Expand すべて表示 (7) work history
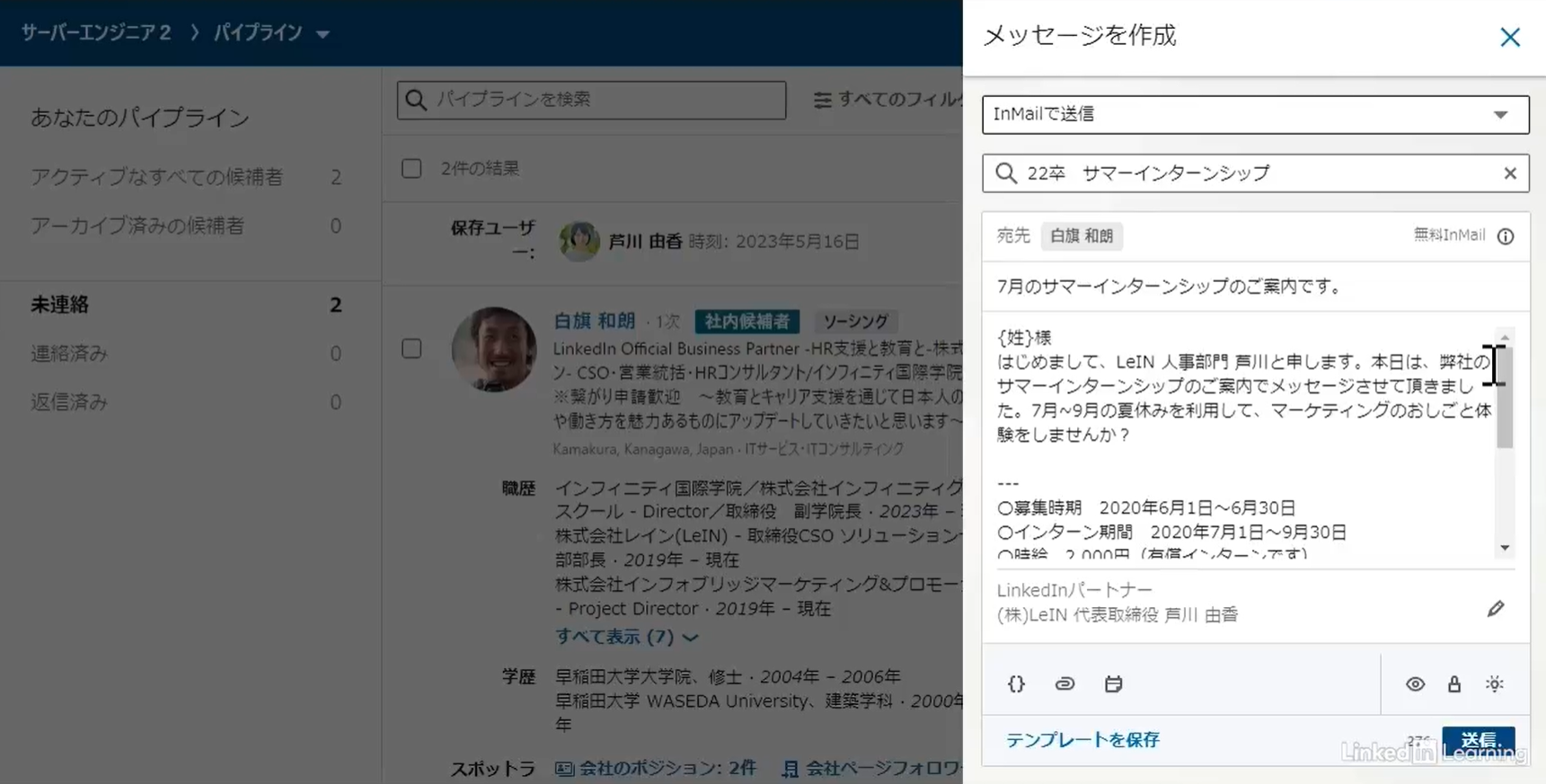Image resolution: width=1546 pixels, height=784 pixels. click(x=626, y=636)
